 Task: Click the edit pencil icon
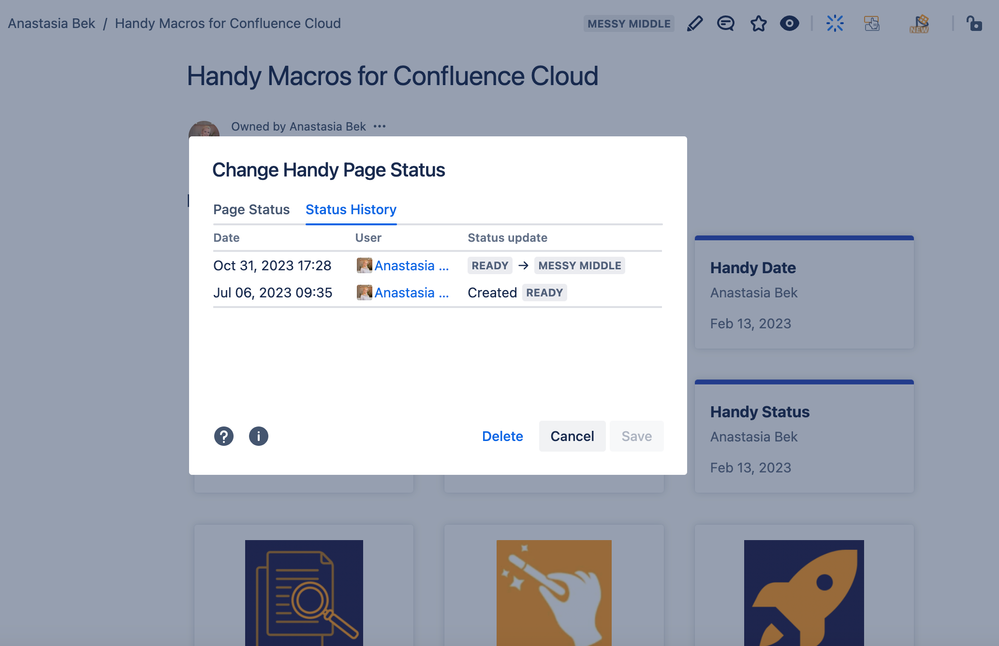694,24
